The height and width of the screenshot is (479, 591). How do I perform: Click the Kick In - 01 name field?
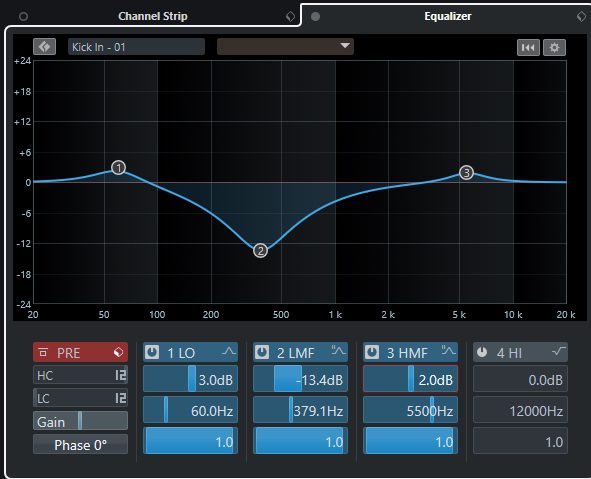[x=136, y=47]
